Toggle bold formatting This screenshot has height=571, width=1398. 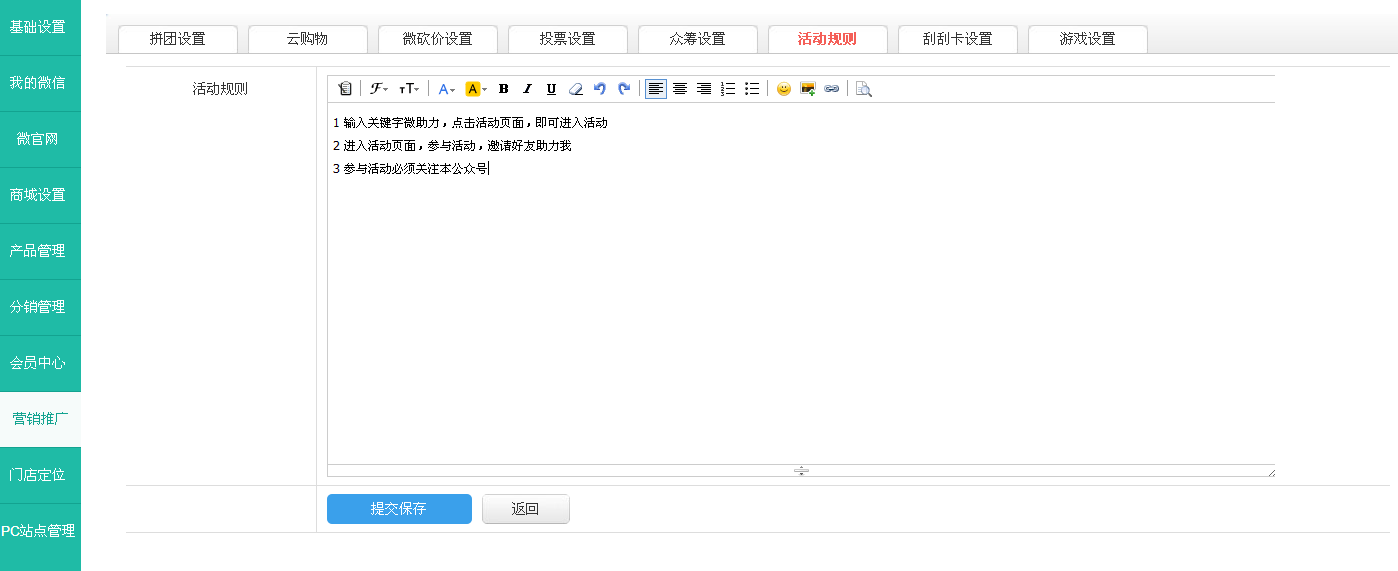(x=504, y=89)
